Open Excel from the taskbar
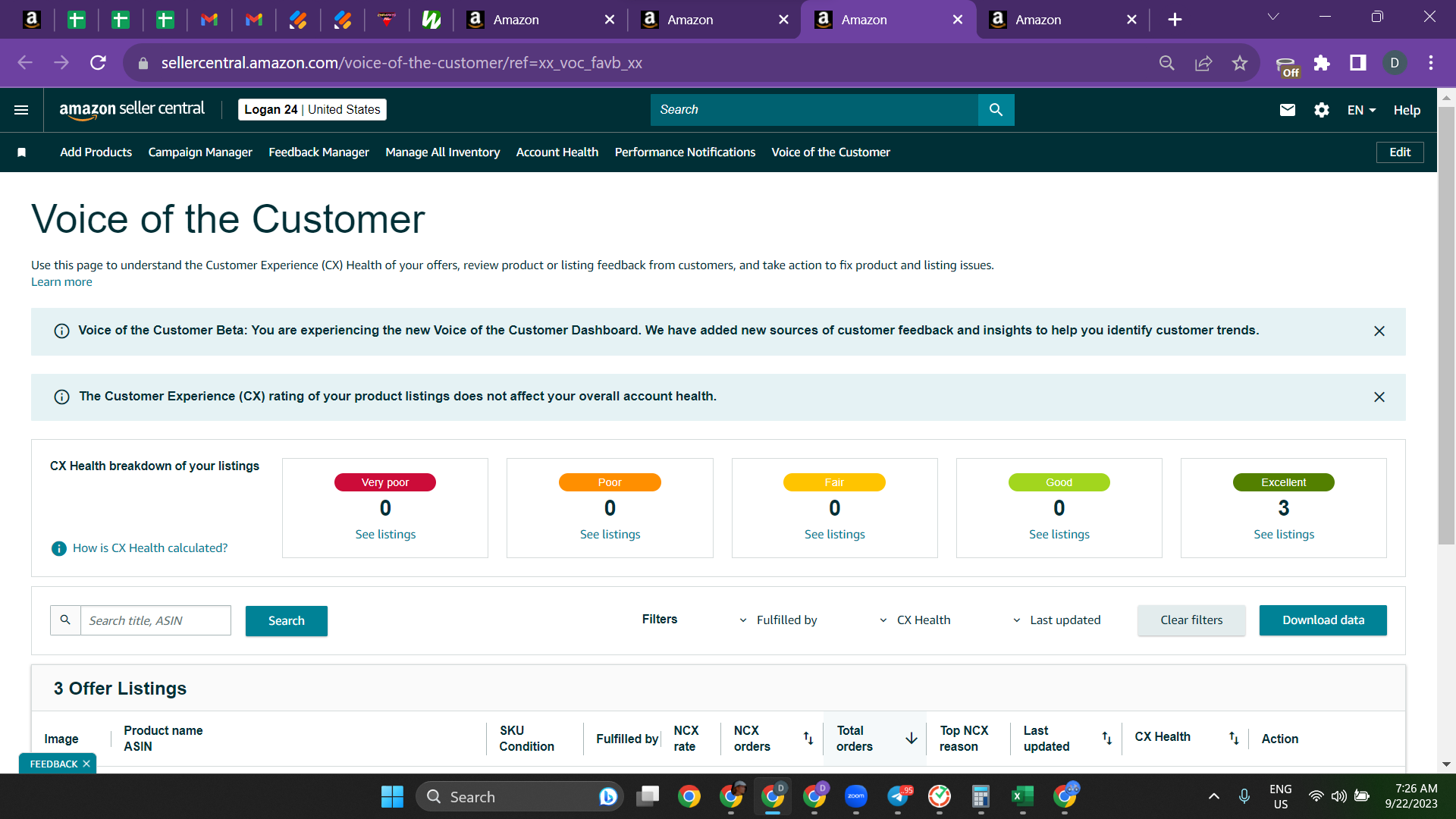 pyautogui.click(x=1022, y=796)
